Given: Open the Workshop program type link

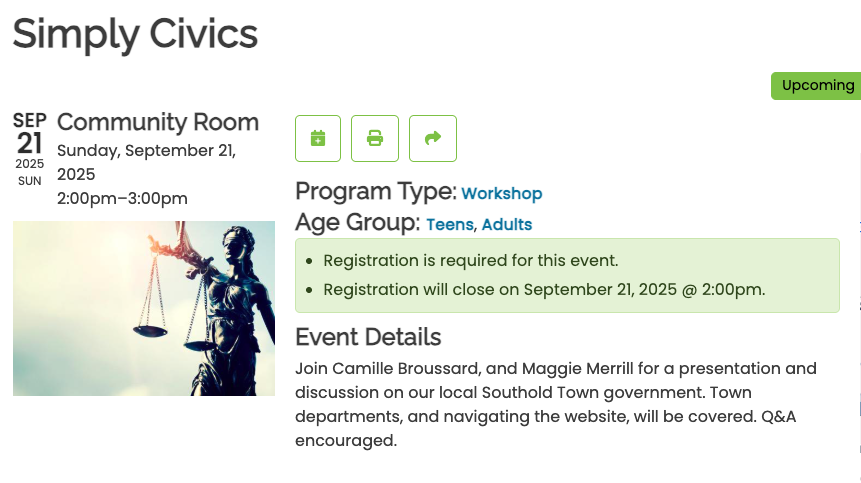Looking at the screenshot, I should (501, 193).
